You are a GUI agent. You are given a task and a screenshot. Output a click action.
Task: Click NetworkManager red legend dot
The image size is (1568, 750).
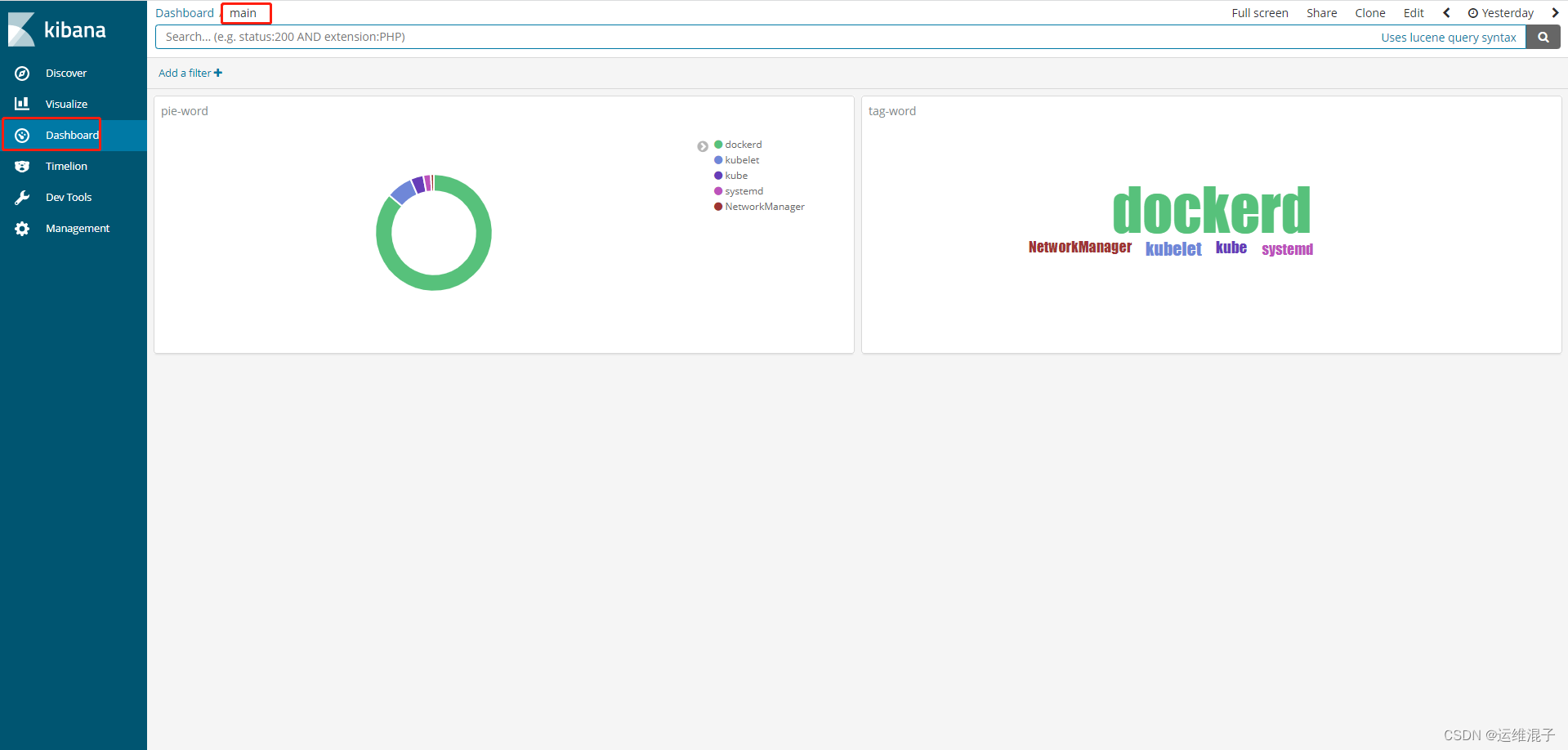718,207
